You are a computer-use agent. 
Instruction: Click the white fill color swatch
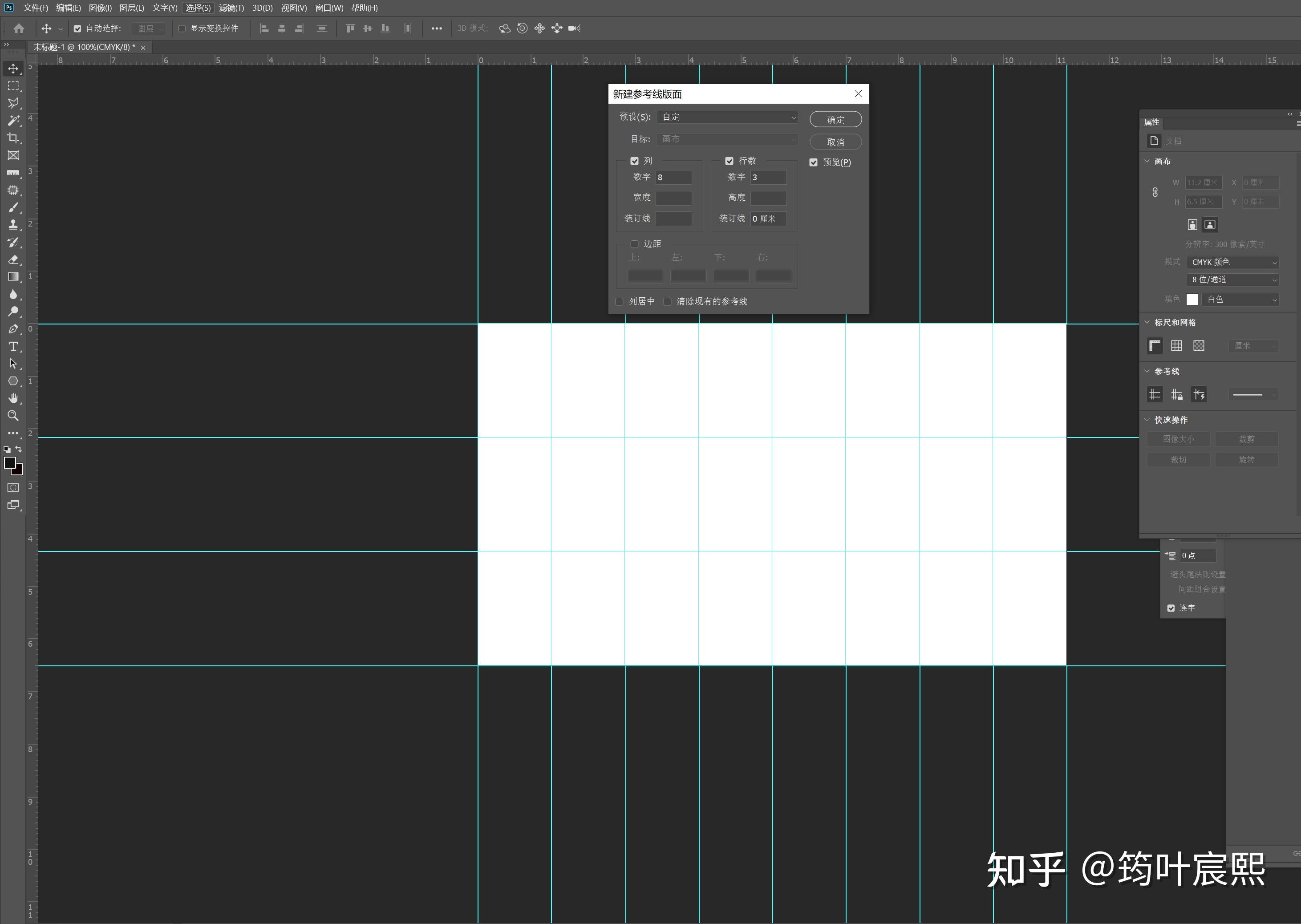coord(1192,299)
